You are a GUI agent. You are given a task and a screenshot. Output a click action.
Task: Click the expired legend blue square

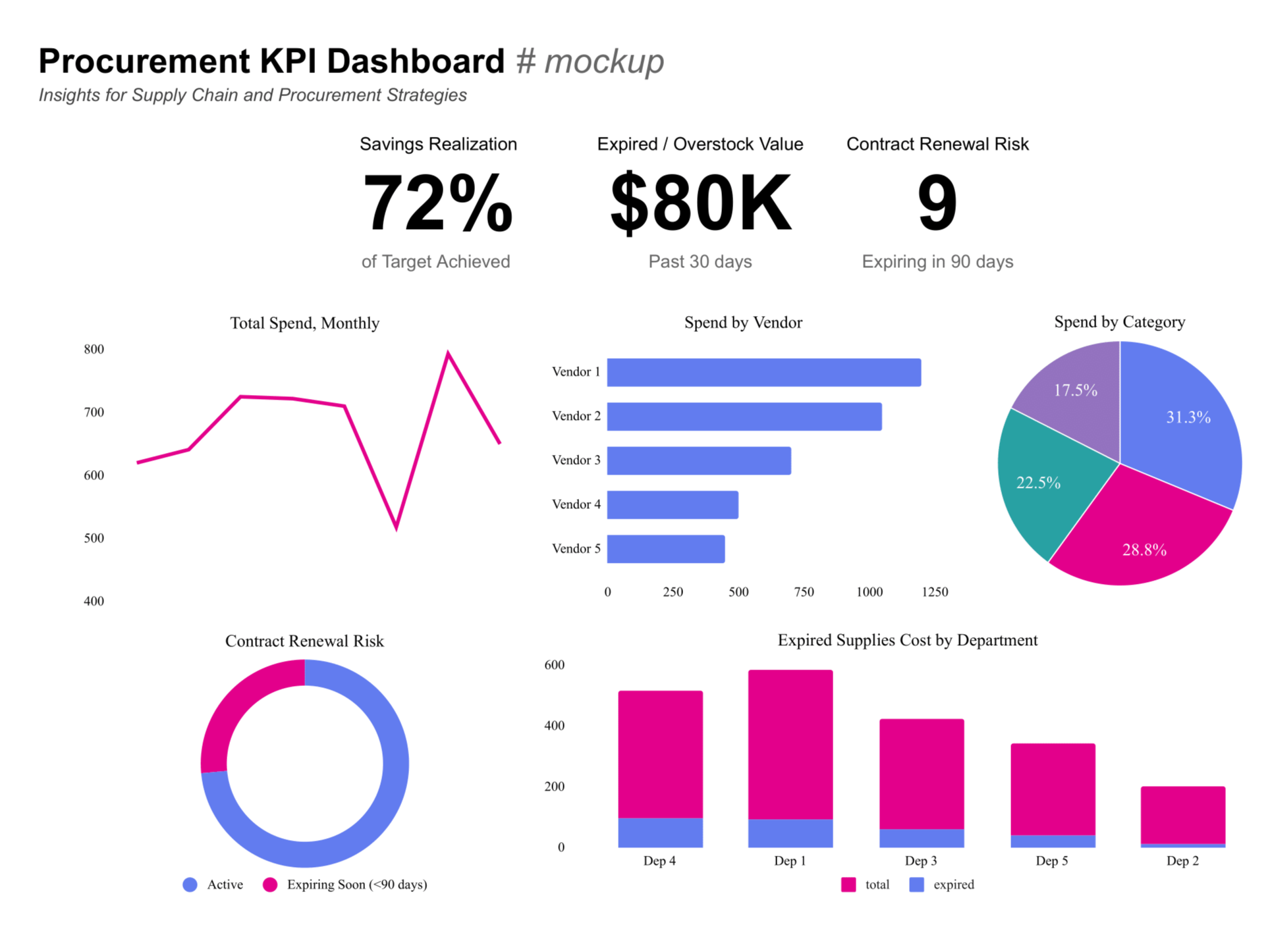coord(918,886)
